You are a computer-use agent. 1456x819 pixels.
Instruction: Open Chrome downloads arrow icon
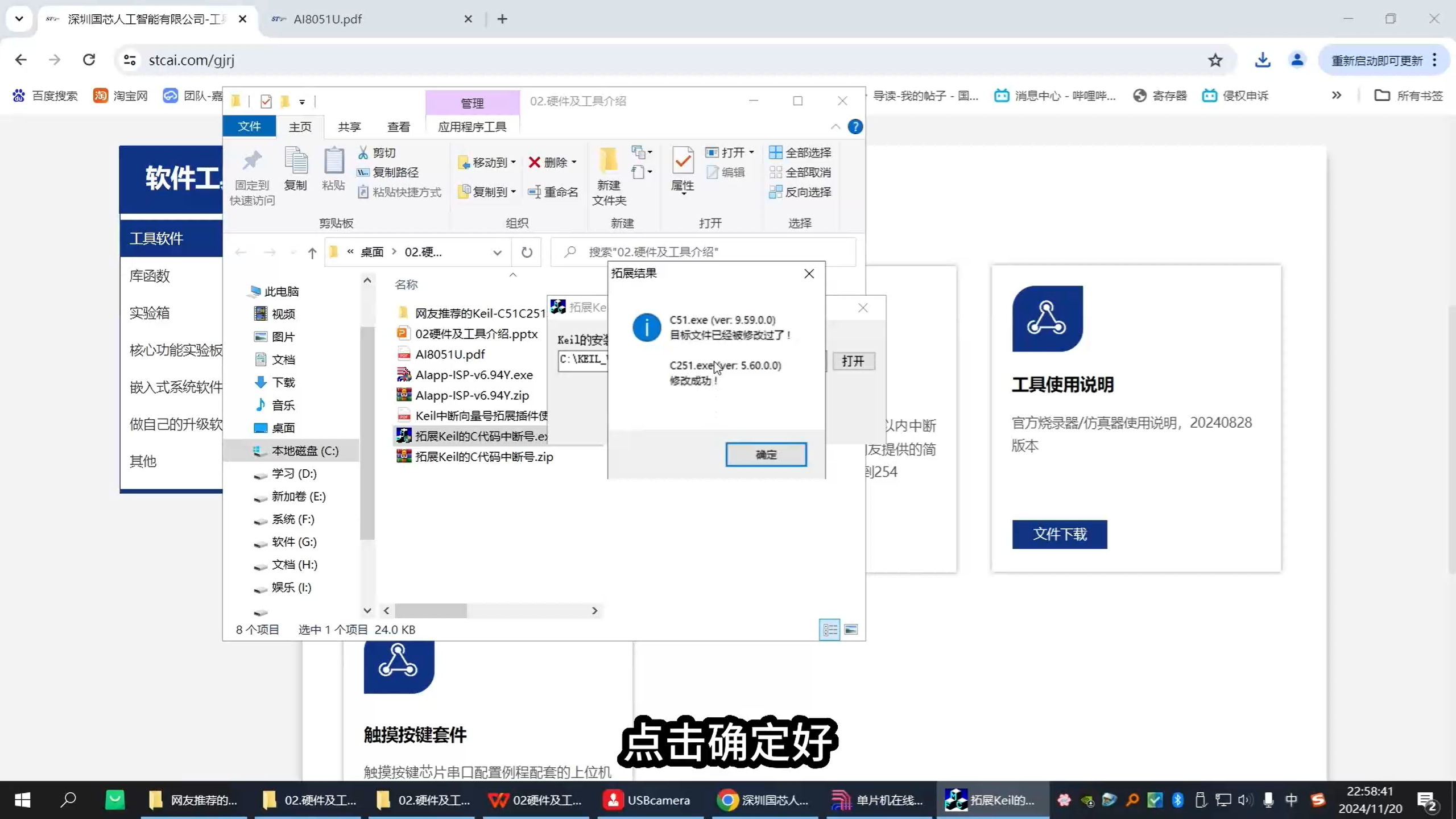pos(1263,60)
